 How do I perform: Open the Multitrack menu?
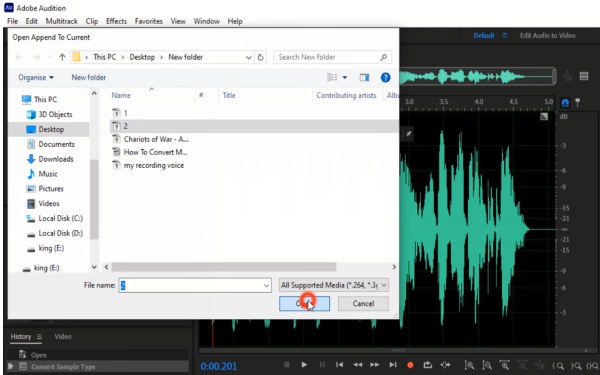(62, 21)
